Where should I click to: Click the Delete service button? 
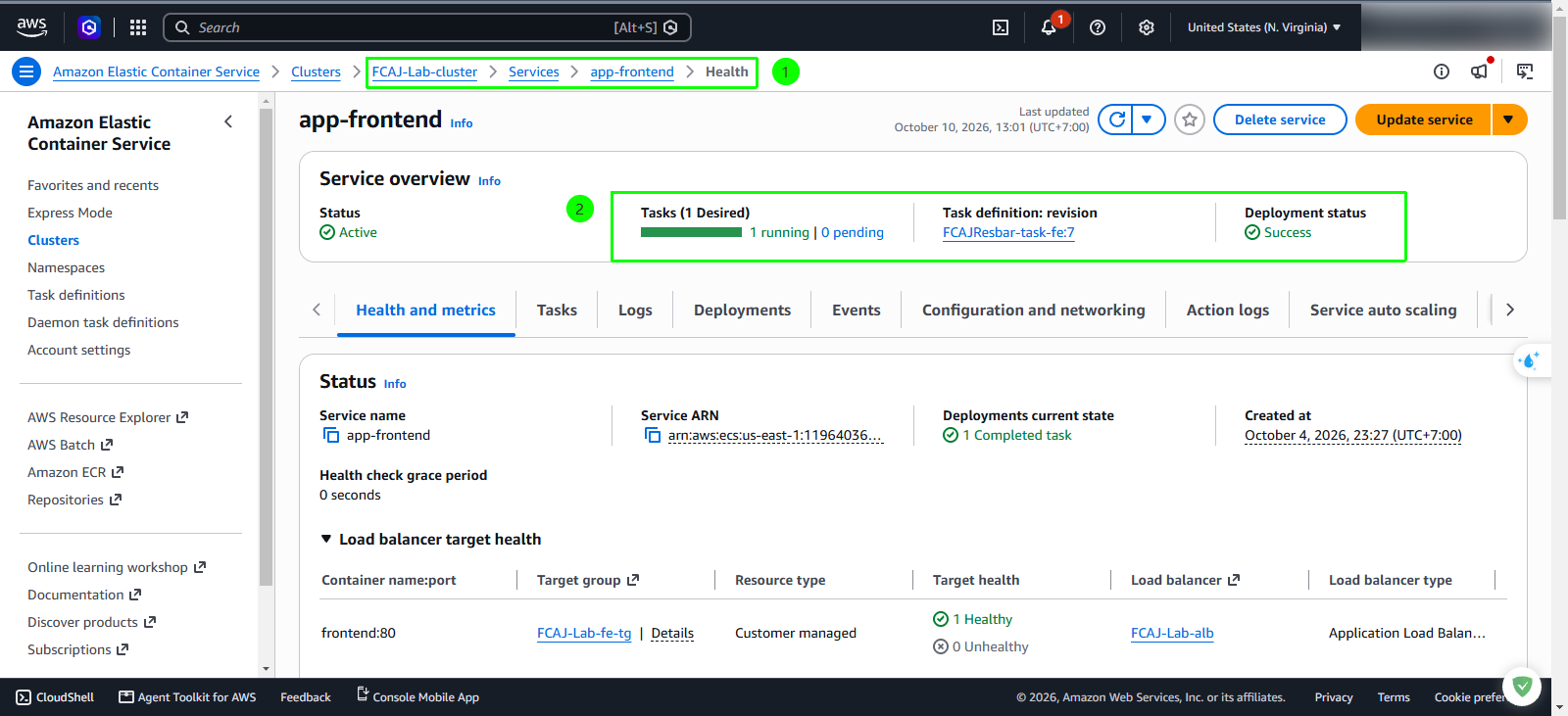[x=1280, y=119]
